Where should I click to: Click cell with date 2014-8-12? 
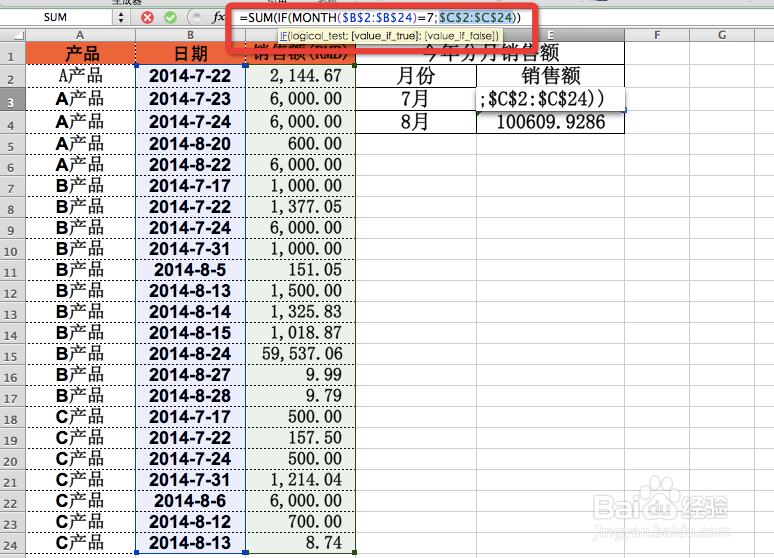190,522
